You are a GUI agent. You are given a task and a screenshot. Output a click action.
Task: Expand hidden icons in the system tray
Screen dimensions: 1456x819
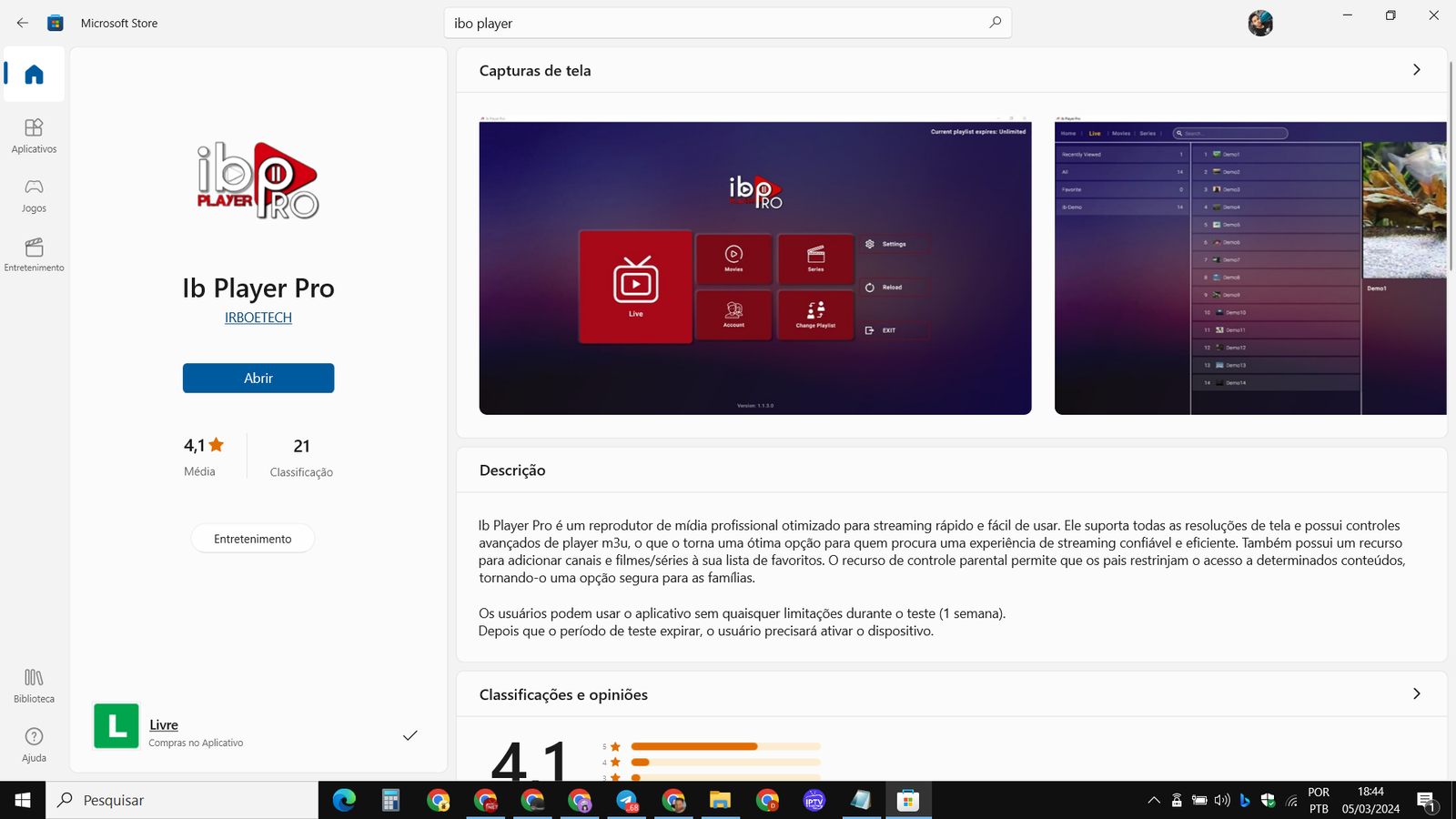coord(1152,800)
